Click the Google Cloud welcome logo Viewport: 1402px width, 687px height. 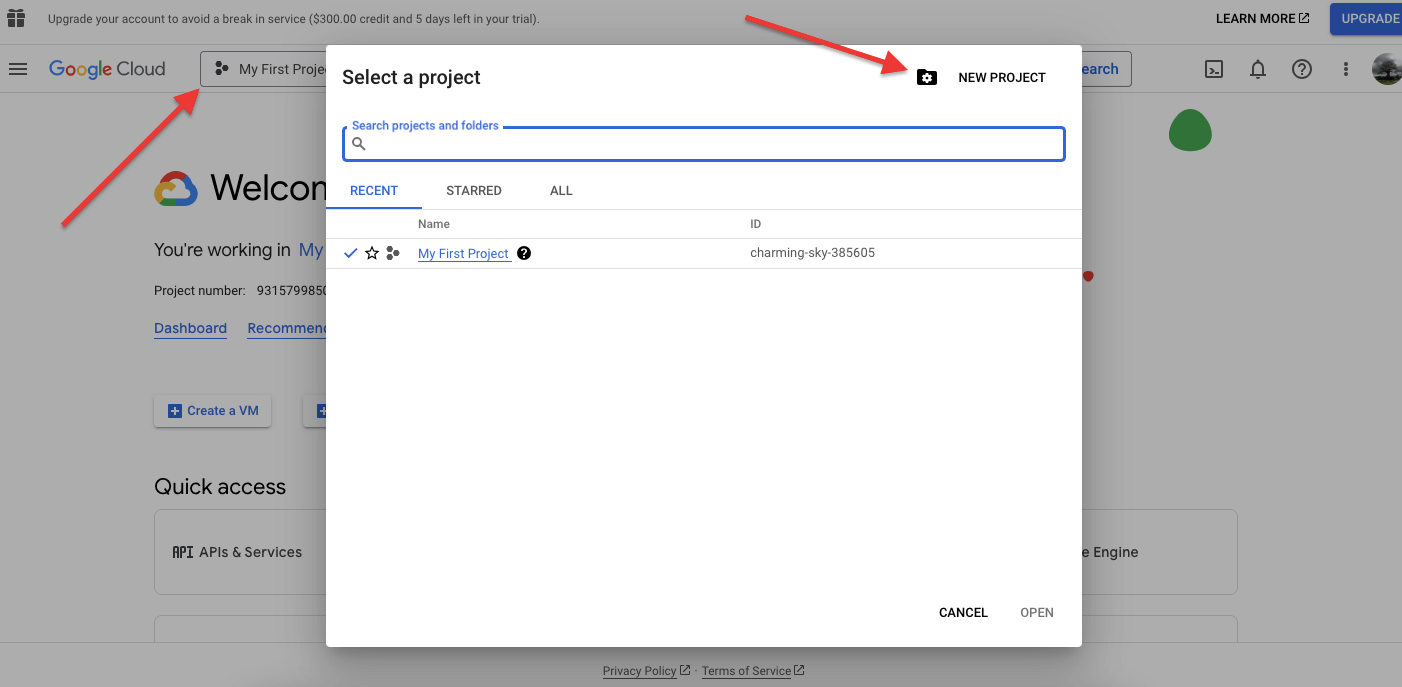tap(176, 189)
